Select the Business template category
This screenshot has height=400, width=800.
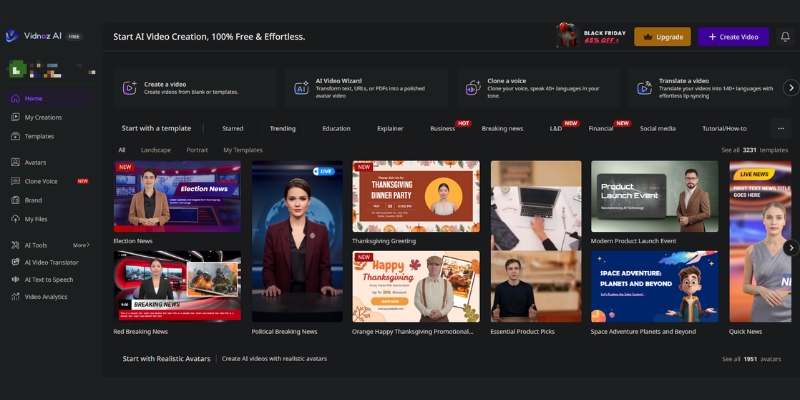[x=442, y=129]
